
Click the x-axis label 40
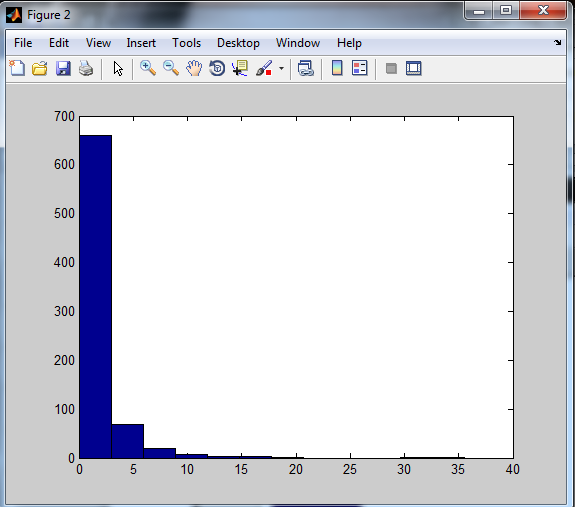click(x=512, y=469)
